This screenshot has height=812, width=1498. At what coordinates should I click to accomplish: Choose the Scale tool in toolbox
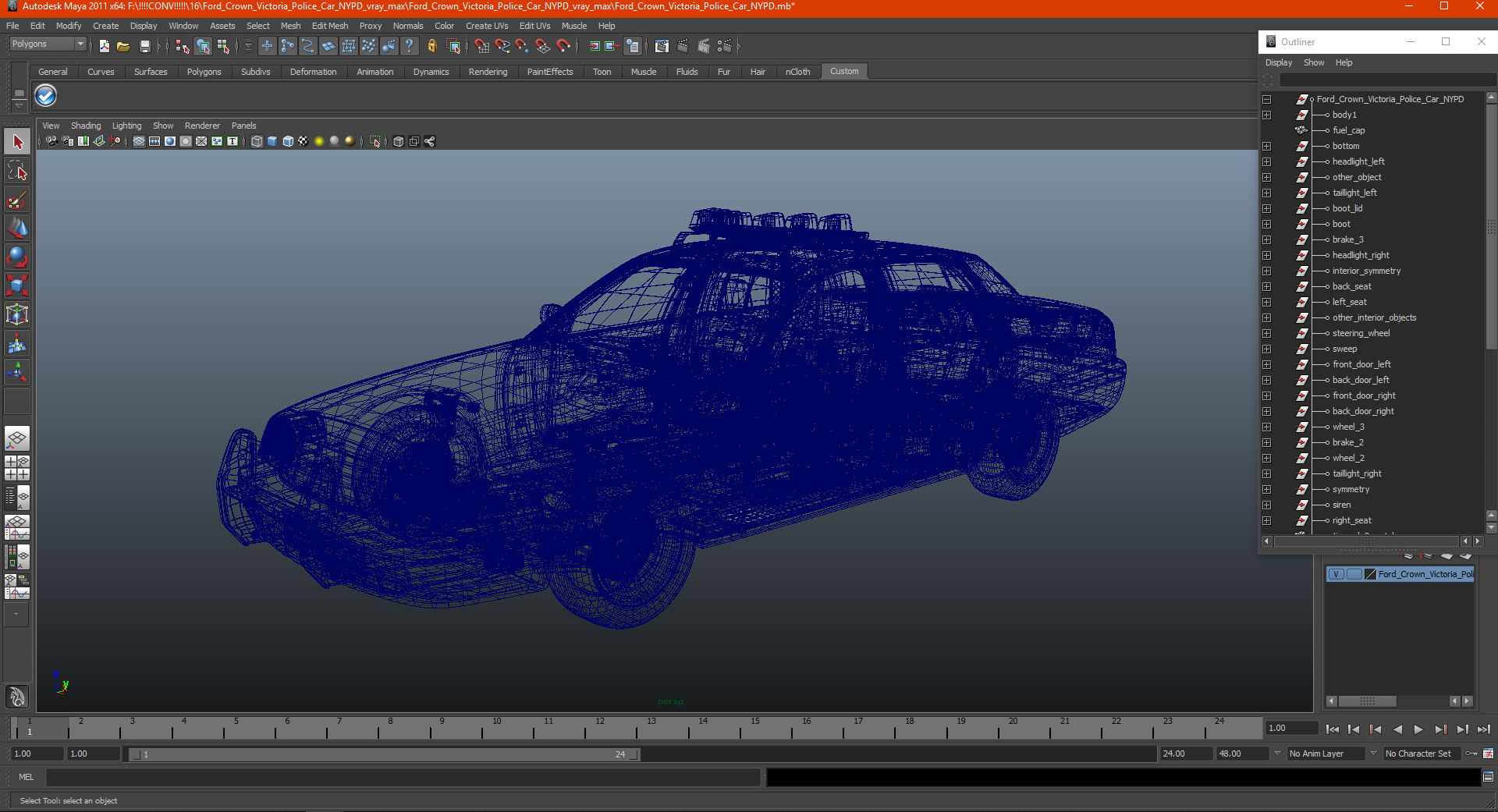[17, 286]
